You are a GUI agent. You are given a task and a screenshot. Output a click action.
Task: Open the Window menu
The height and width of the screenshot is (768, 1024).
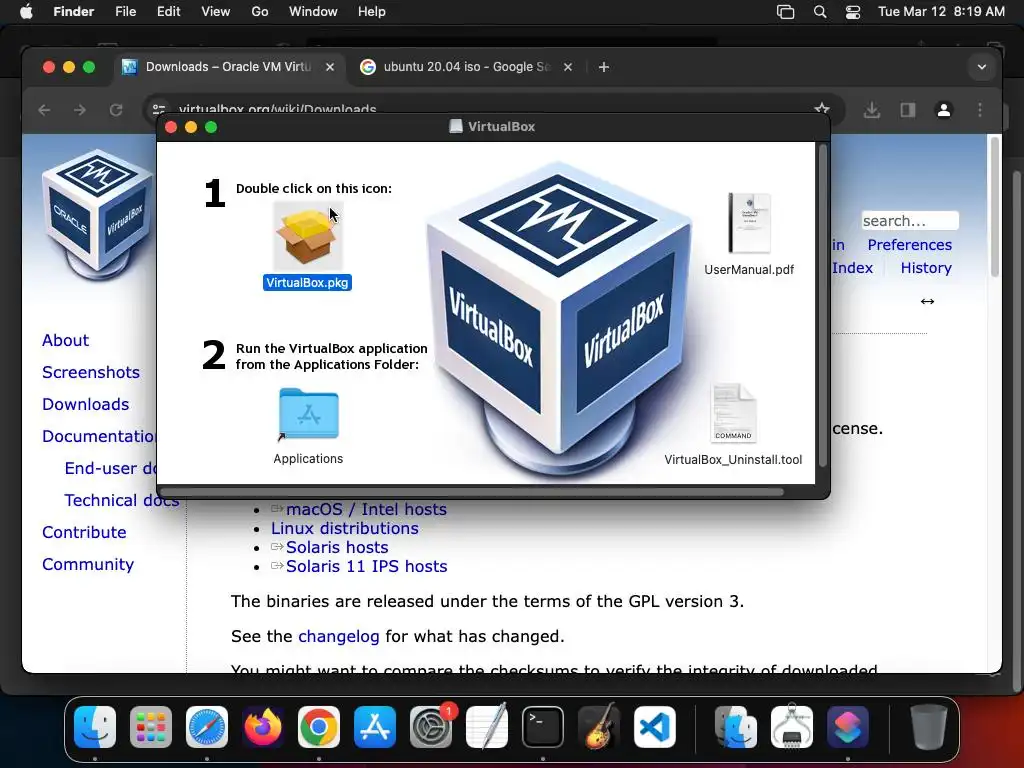point(313,12)
